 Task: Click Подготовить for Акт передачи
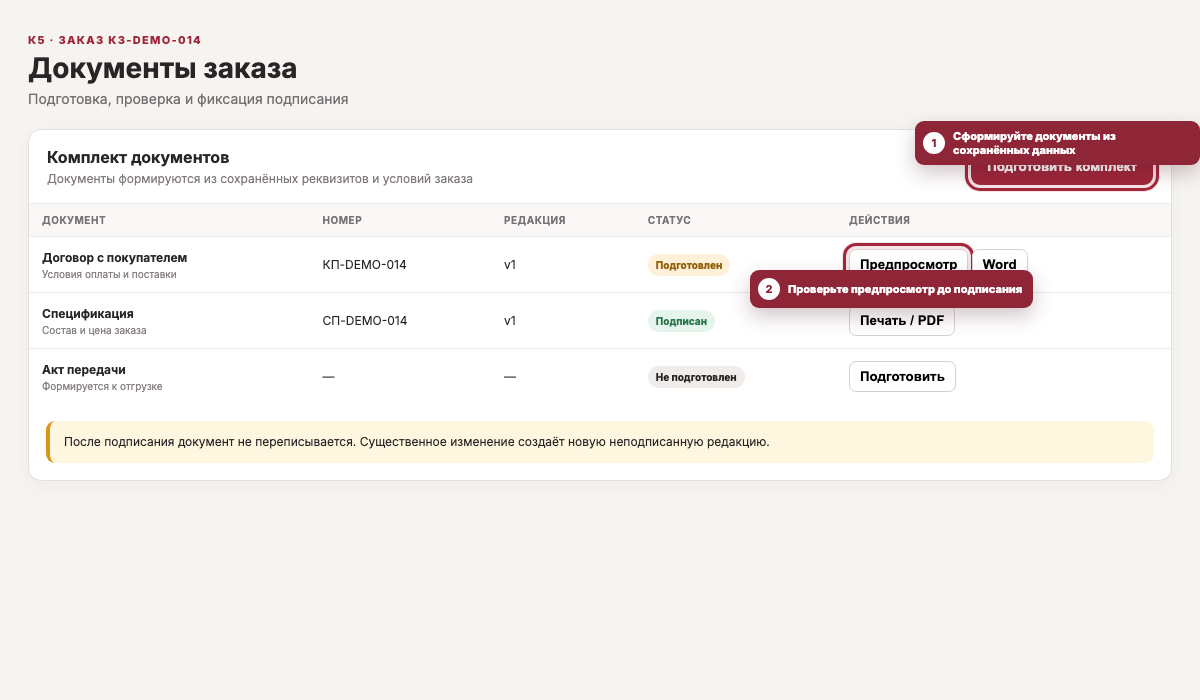pos(902,377)
